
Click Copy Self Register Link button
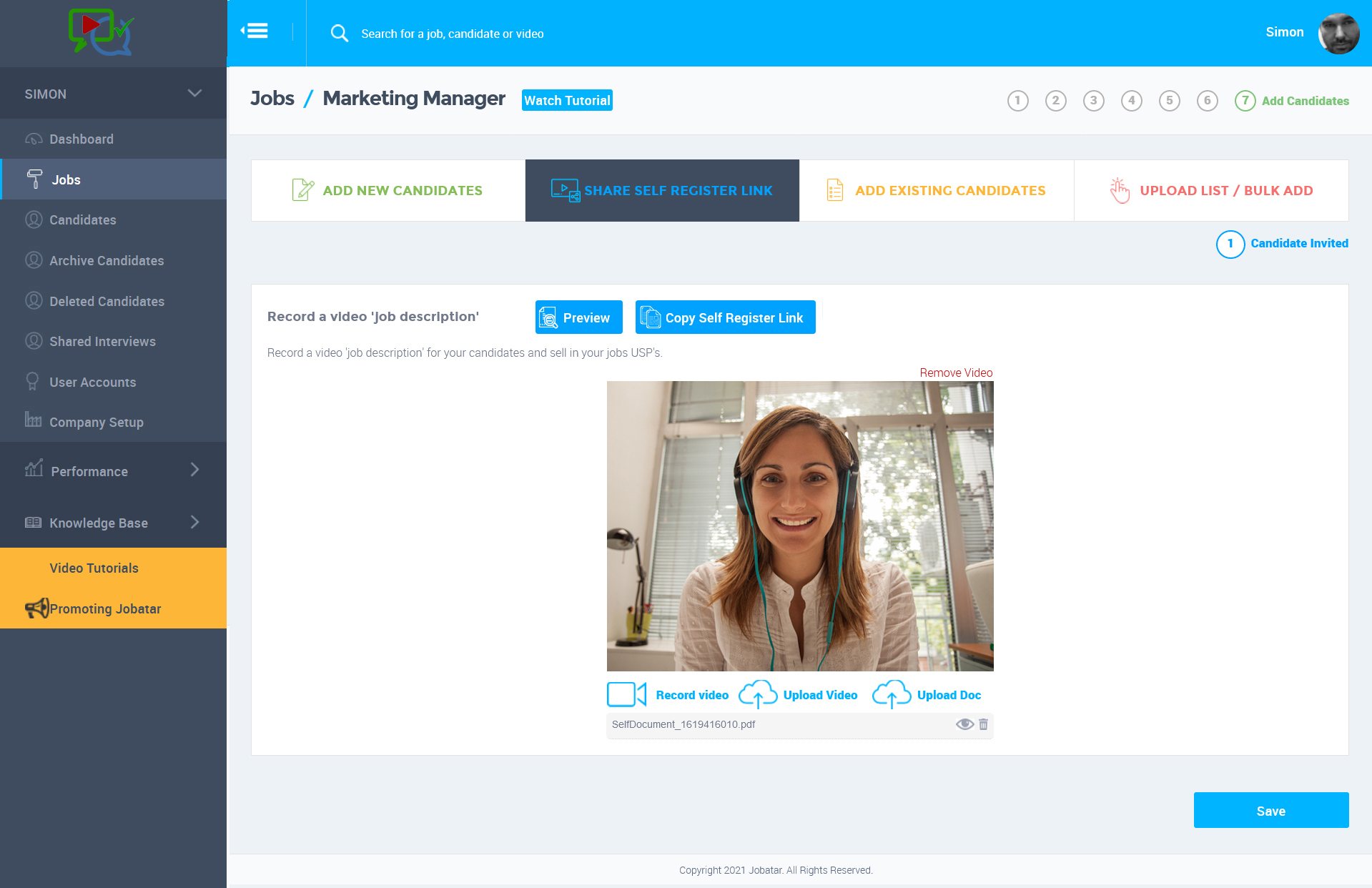(x=725, y=317)
